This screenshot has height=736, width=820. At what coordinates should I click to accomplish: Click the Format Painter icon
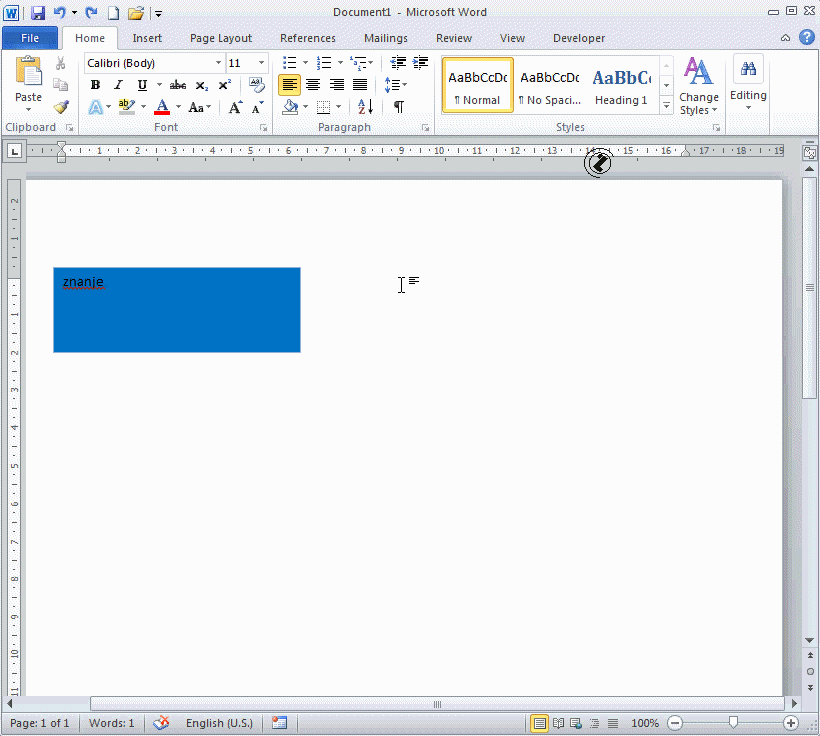point(61,107)
